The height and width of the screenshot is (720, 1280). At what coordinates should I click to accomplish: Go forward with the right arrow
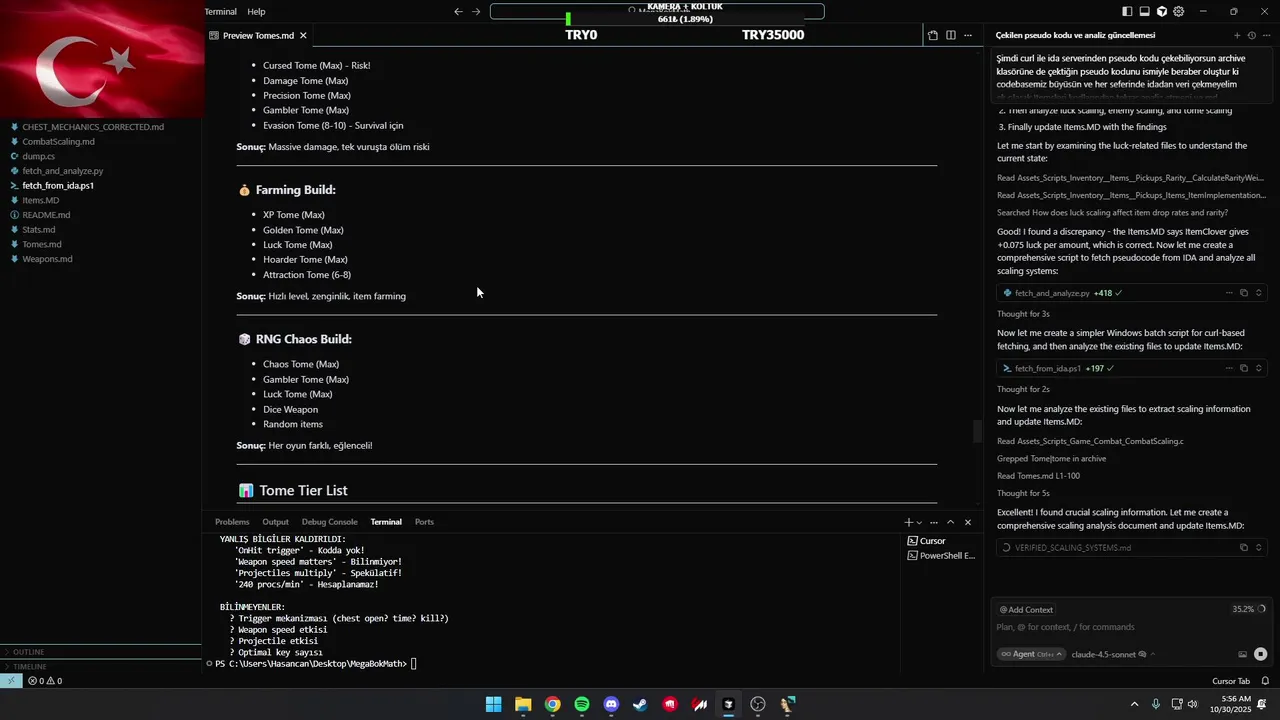[476, 12]
